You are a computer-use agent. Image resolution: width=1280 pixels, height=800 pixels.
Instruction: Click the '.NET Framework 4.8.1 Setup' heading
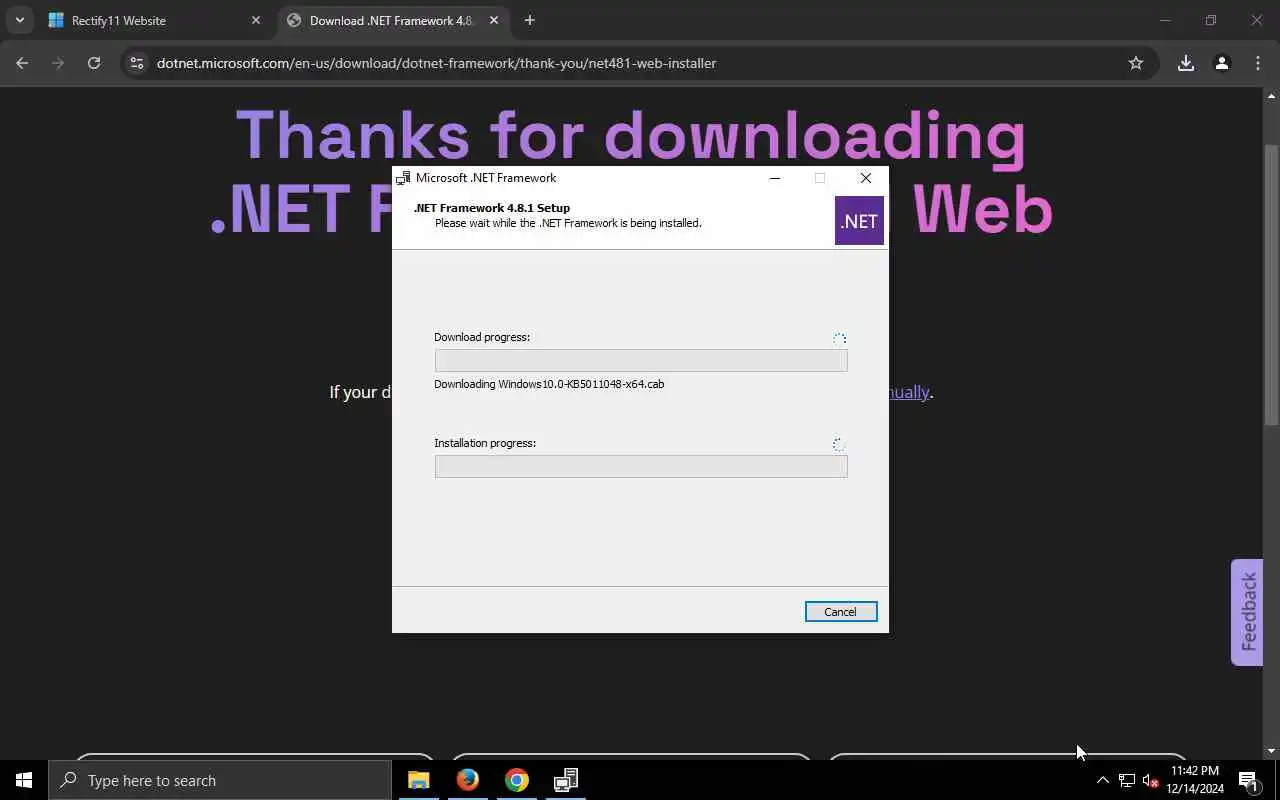click(x=492, y=208)
